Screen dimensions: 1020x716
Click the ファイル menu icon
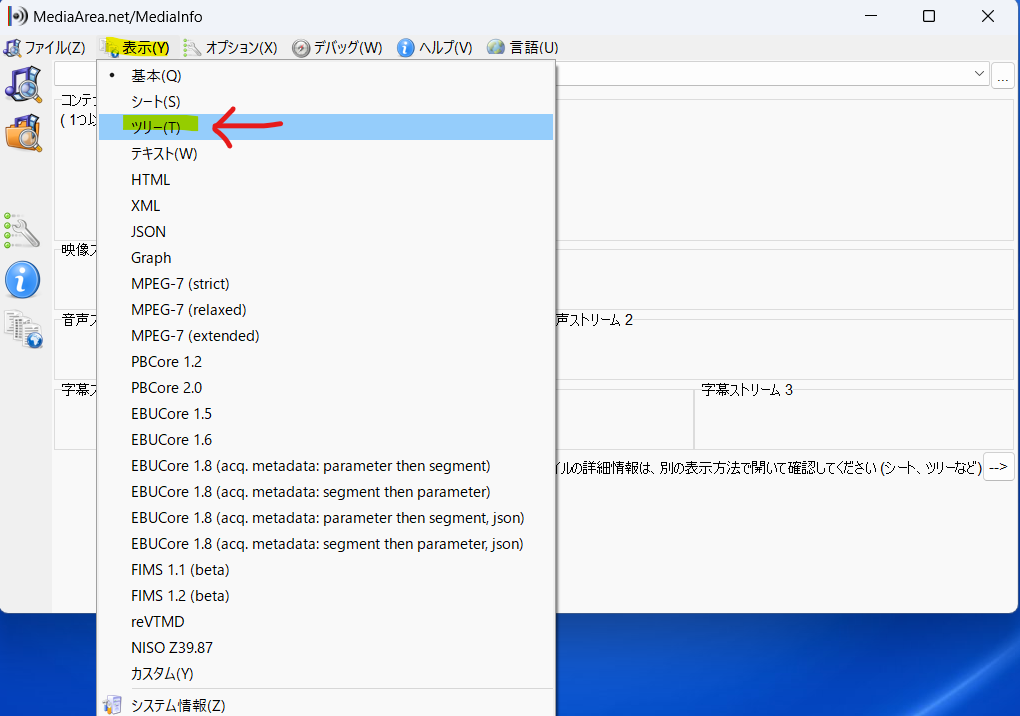(x=12, y=48)
